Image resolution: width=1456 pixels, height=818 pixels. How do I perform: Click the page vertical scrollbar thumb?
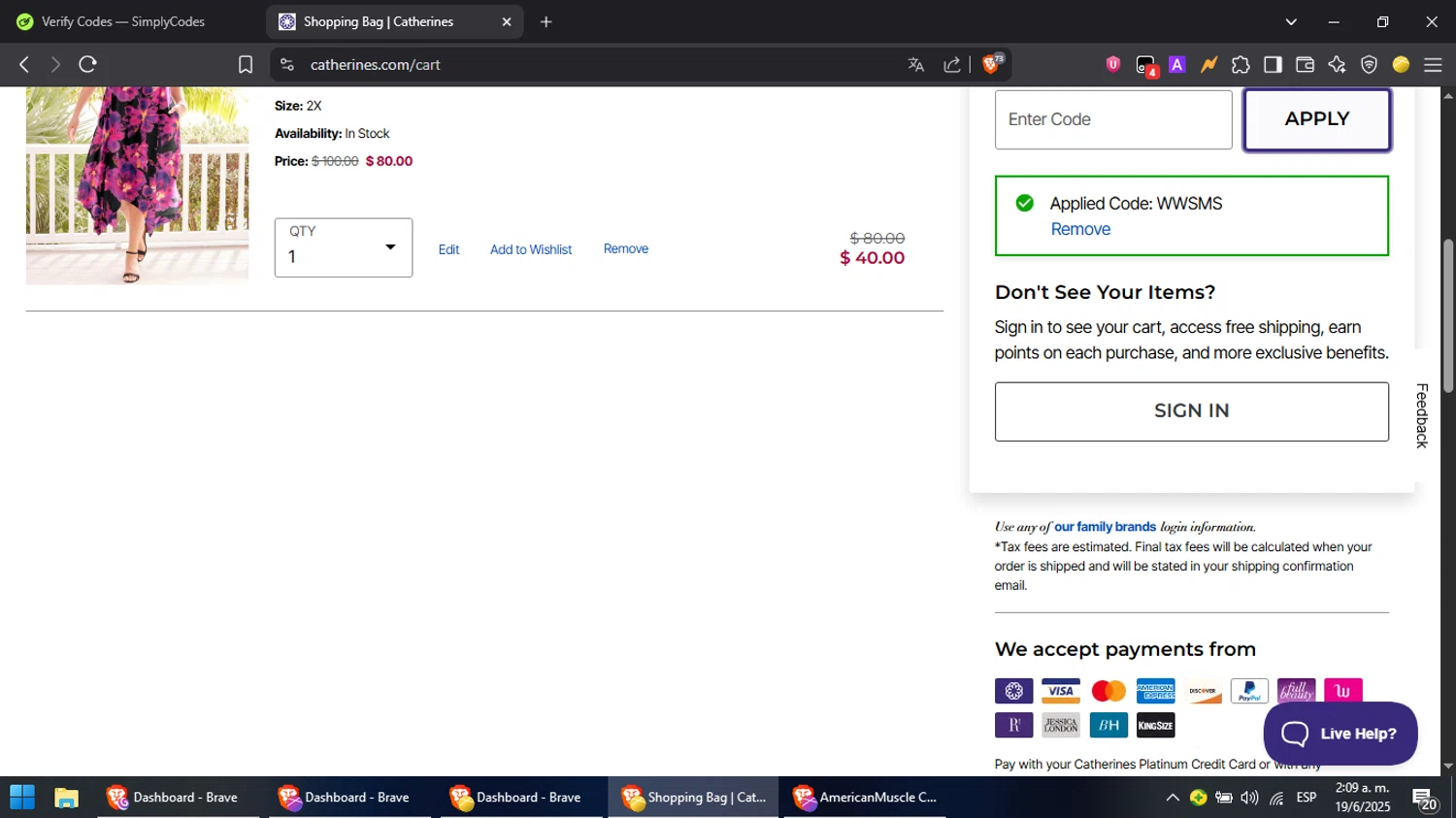point(1448,315)
